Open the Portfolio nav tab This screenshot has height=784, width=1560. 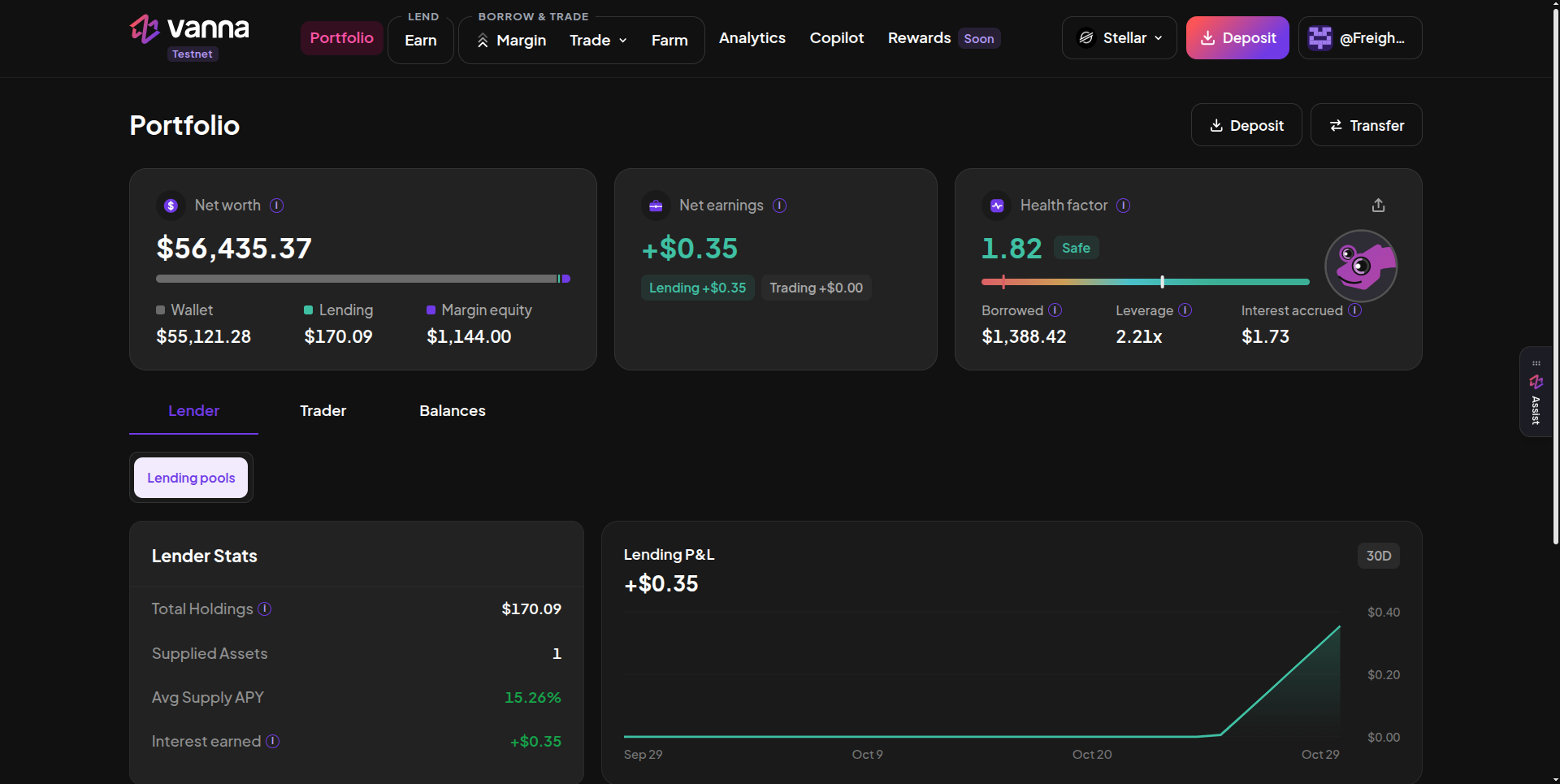(341, 38)
